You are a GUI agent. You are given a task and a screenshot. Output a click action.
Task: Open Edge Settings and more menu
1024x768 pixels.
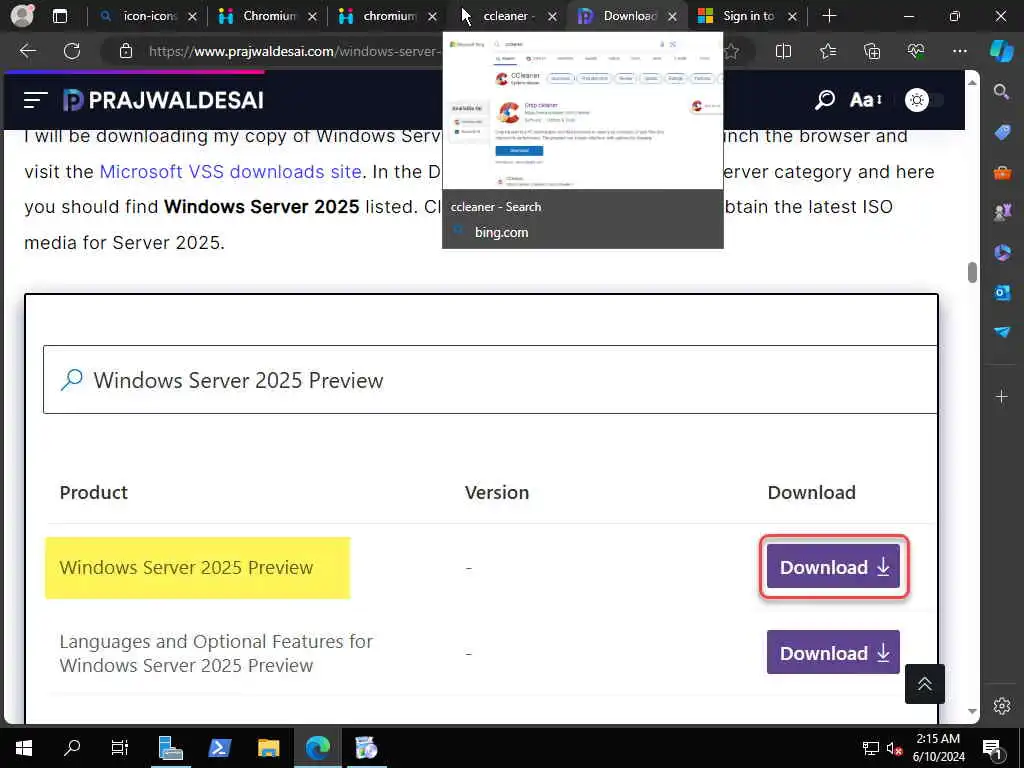[x=959, y=51]
